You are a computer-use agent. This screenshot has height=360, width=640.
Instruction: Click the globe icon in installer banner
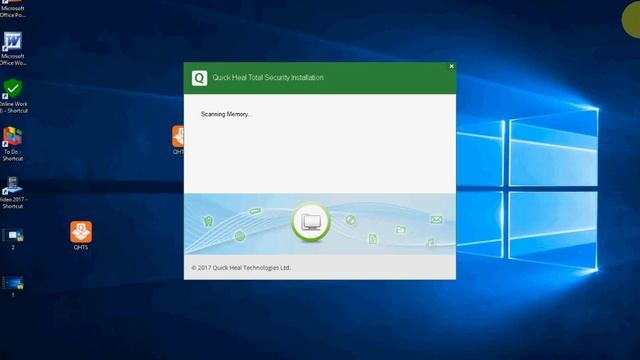click(240, 236)
